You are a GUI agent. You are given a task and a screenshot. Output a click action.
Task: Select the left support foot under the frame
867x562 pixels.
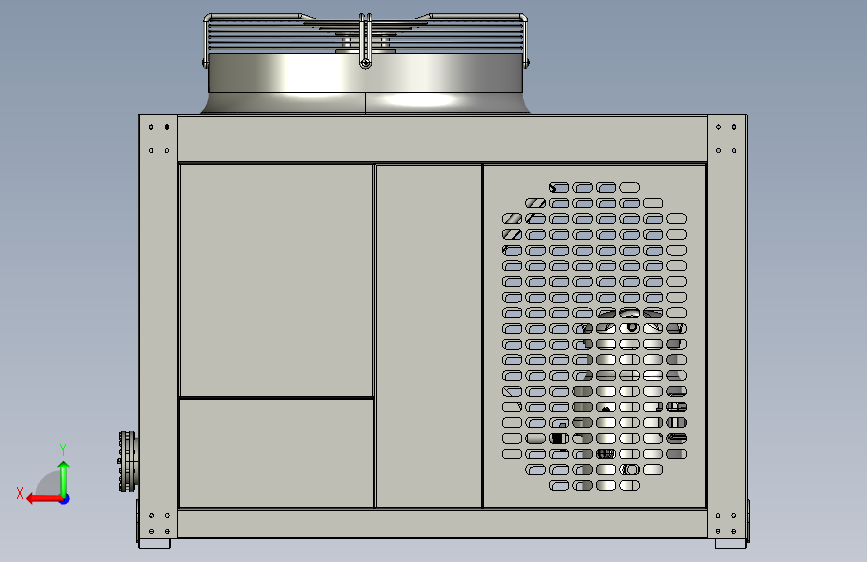point(154,543)
